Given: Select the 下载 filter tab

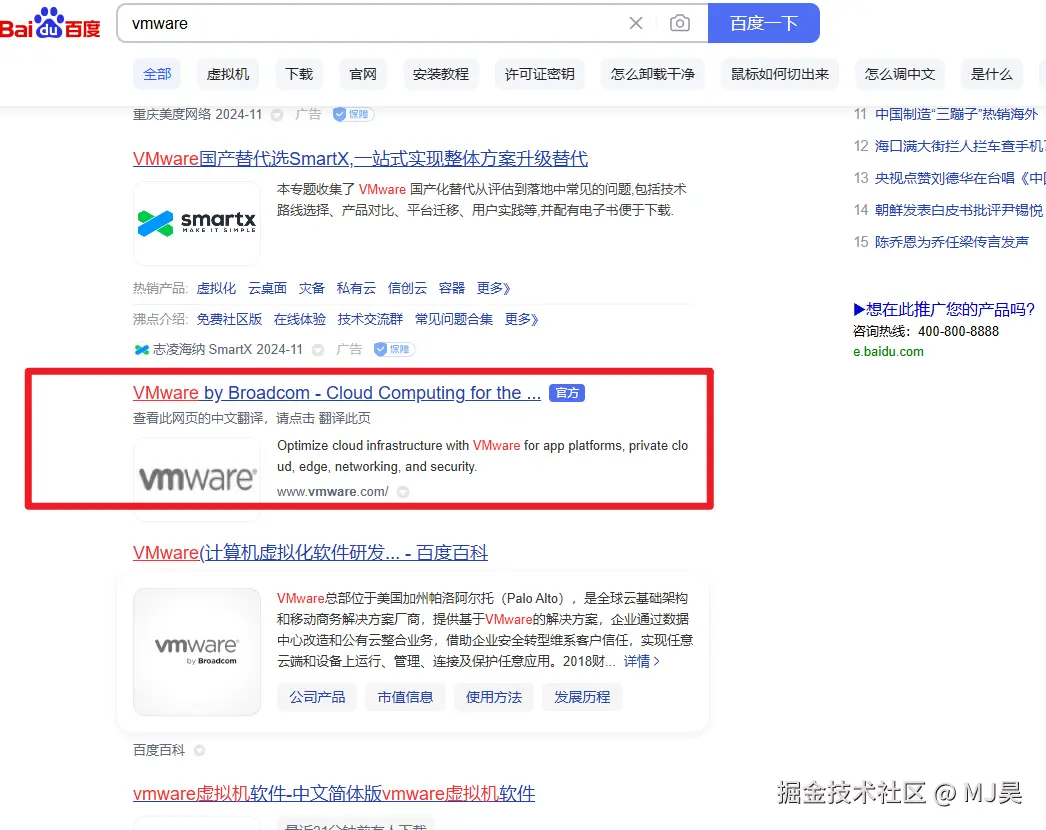Looking at the screenshot, I should click(299, 74).
